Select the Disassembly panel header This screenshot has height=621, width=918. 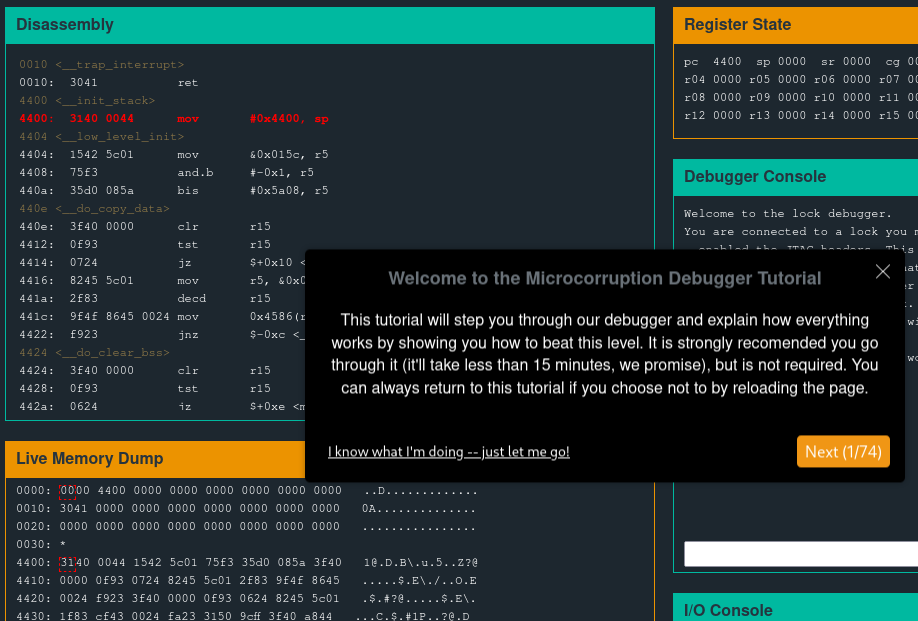pos(65,25)
